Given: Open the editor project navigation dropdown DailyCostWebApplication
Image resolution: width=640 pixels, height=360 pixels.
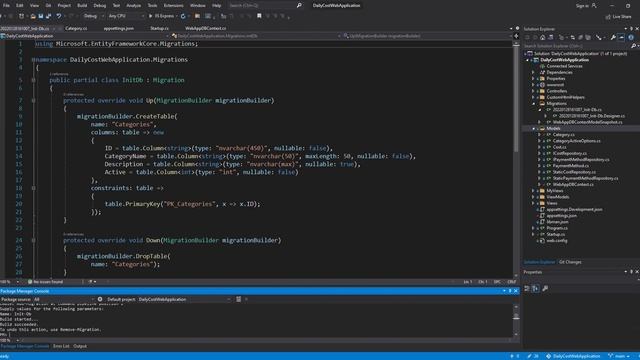Looking at the screenshot, I should [85, 36].
